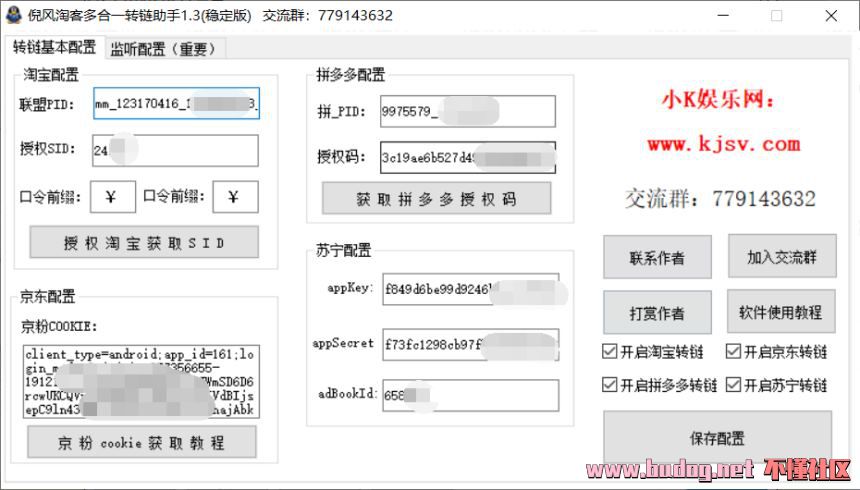Switch to the 转链基本配置 tab

[x=54, y=47]
